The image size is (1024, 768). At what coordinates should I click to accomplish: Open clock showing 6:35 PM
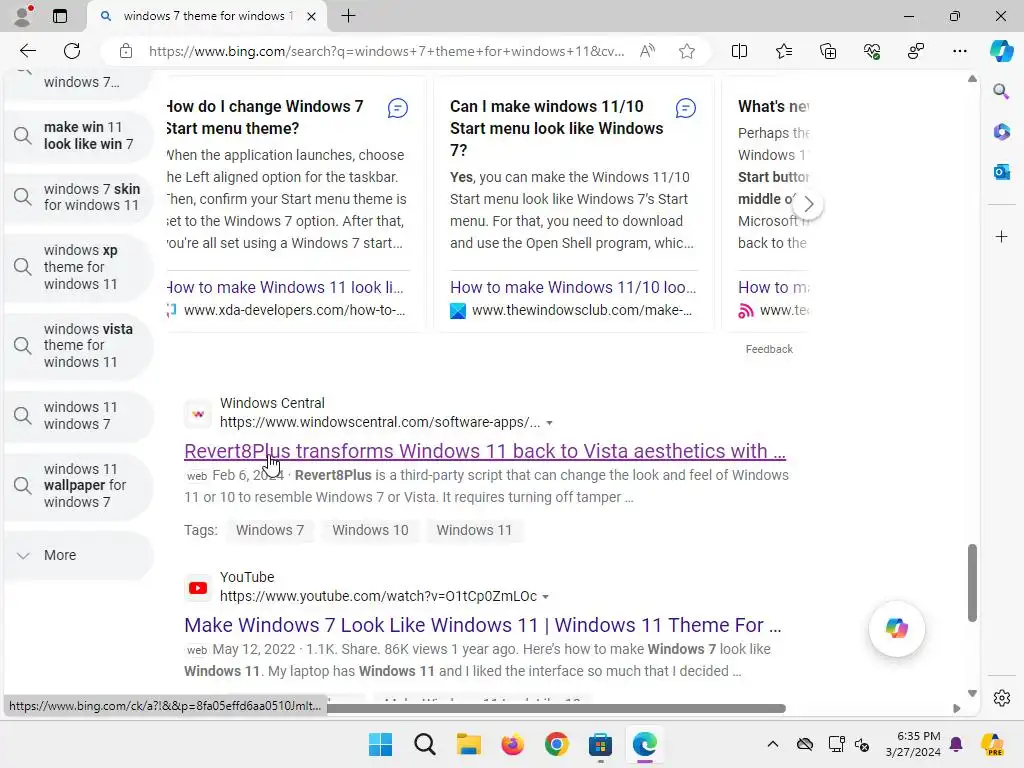pos(913,744)
